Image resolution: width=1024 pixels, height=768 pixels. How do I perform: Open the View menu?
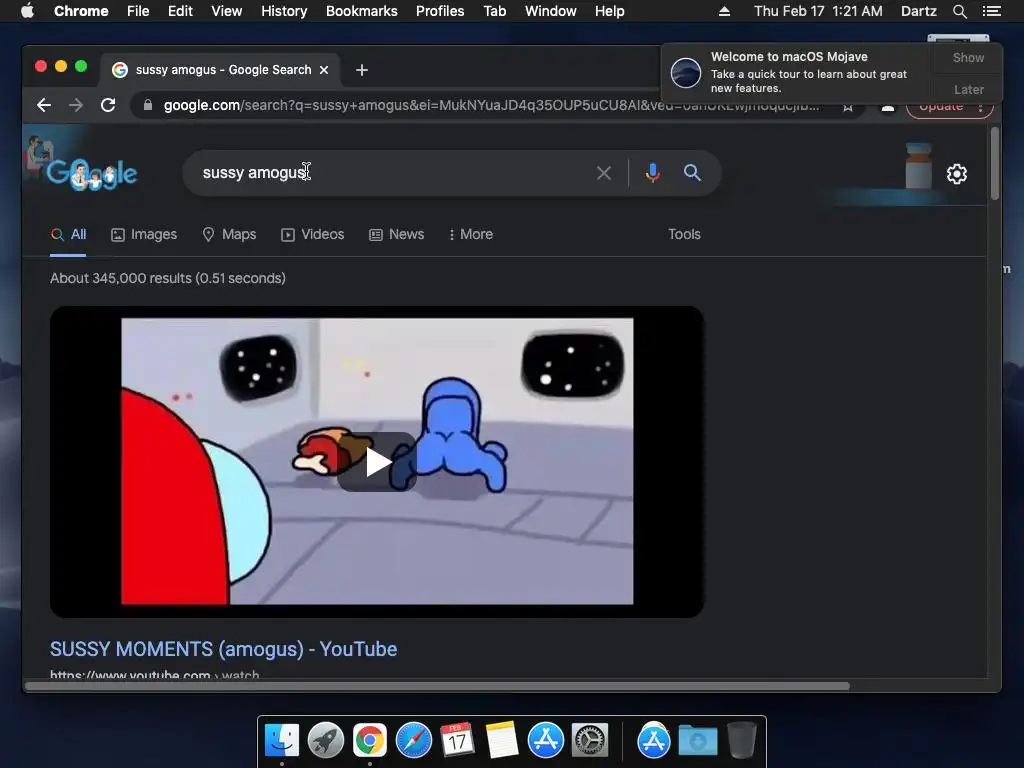pyautogui.click(x=227, y=11)
